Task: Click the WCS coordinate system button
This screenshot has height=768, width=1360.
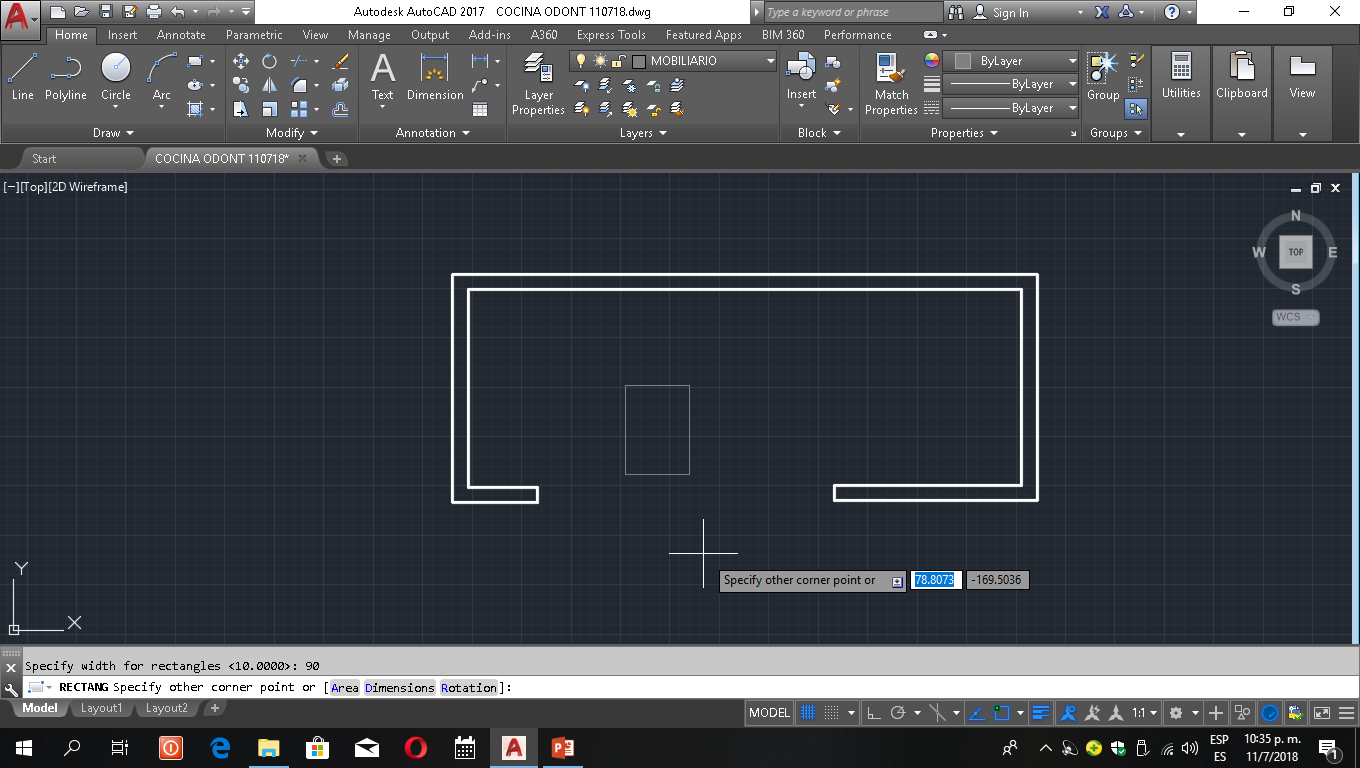Action: 1295,317
